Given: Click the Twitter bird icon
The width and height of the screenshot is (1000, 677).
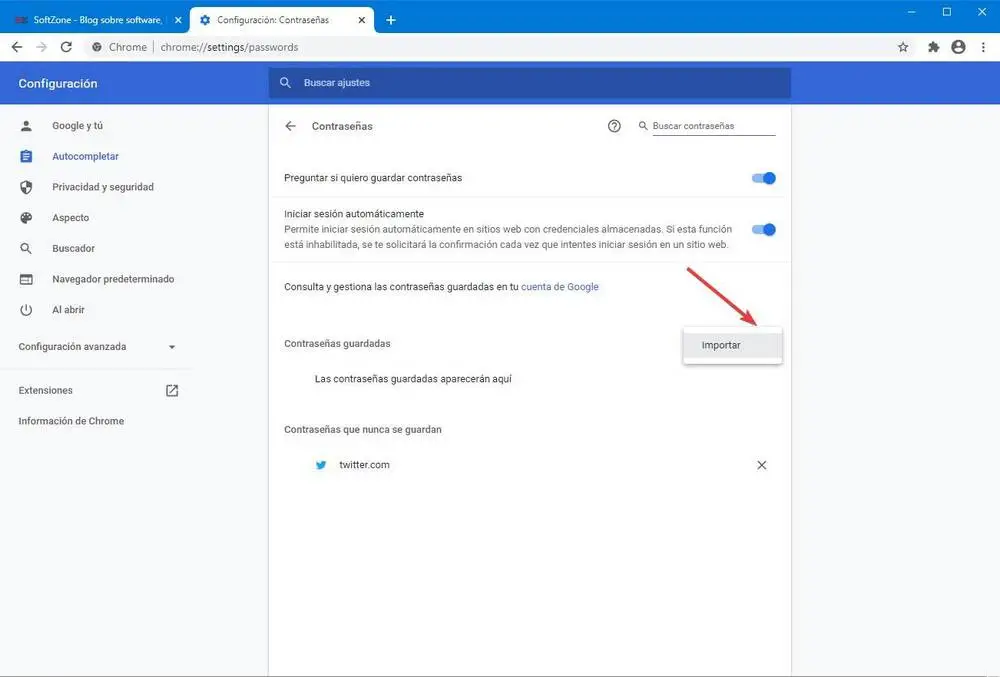Looking at the screenshot, I should (321, 465).
